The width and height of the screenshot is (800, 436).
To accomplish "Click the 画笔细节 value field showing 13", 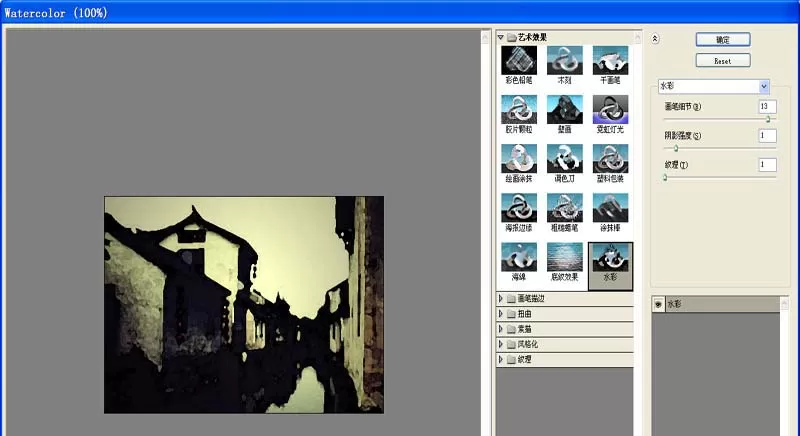I will tap(767, 107).
